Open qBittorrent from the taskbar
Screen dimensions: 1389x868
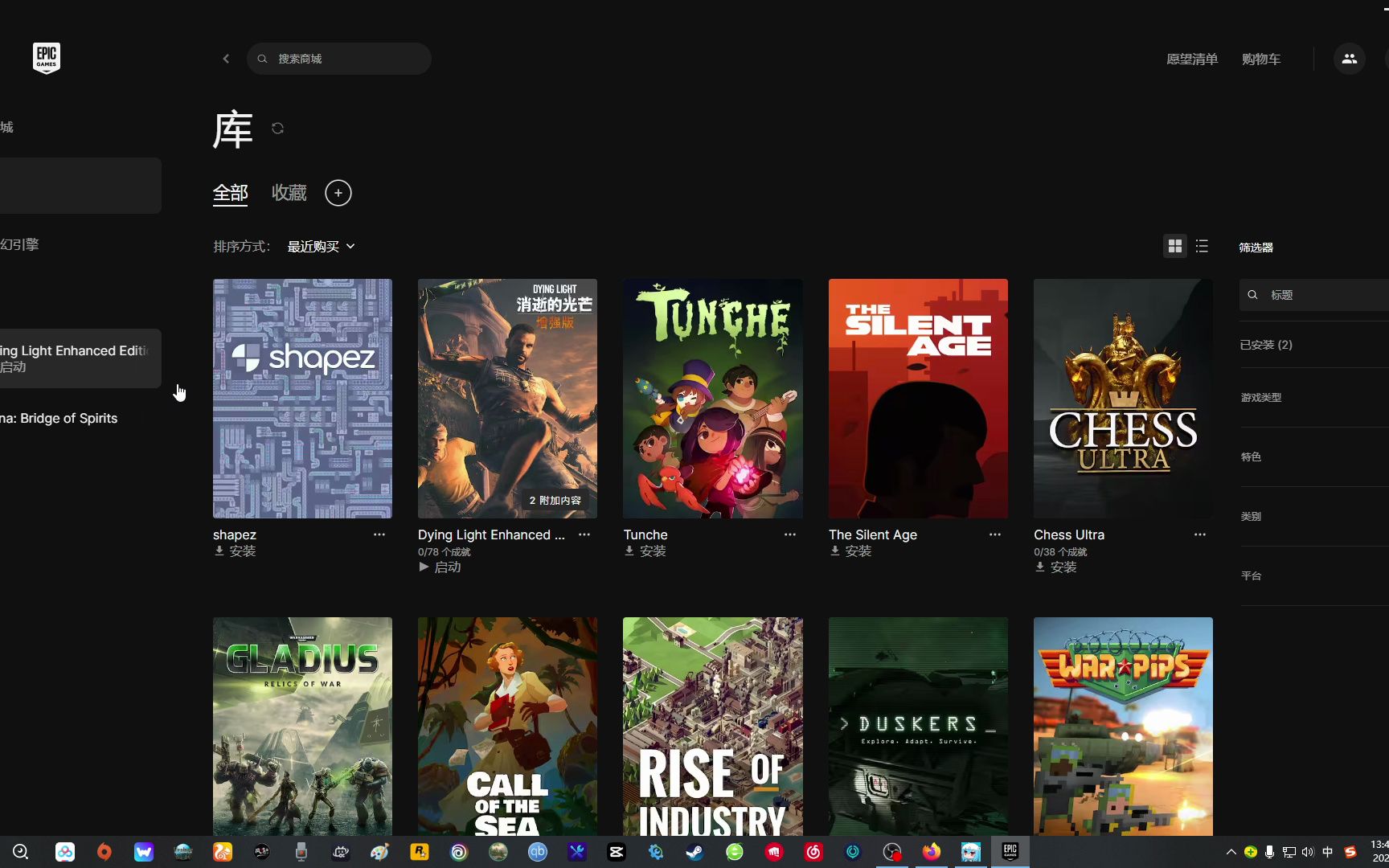pos(538,852)
